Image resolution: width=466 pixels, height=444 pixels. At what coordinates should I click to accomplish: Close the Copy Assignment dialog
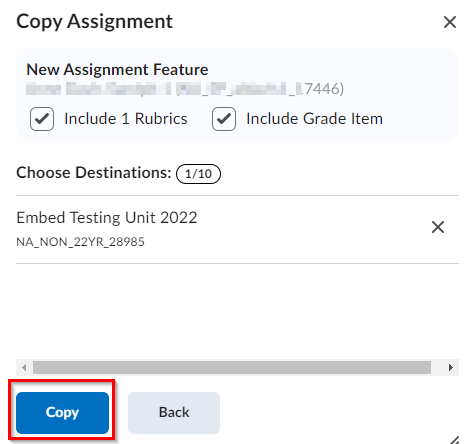450,22
